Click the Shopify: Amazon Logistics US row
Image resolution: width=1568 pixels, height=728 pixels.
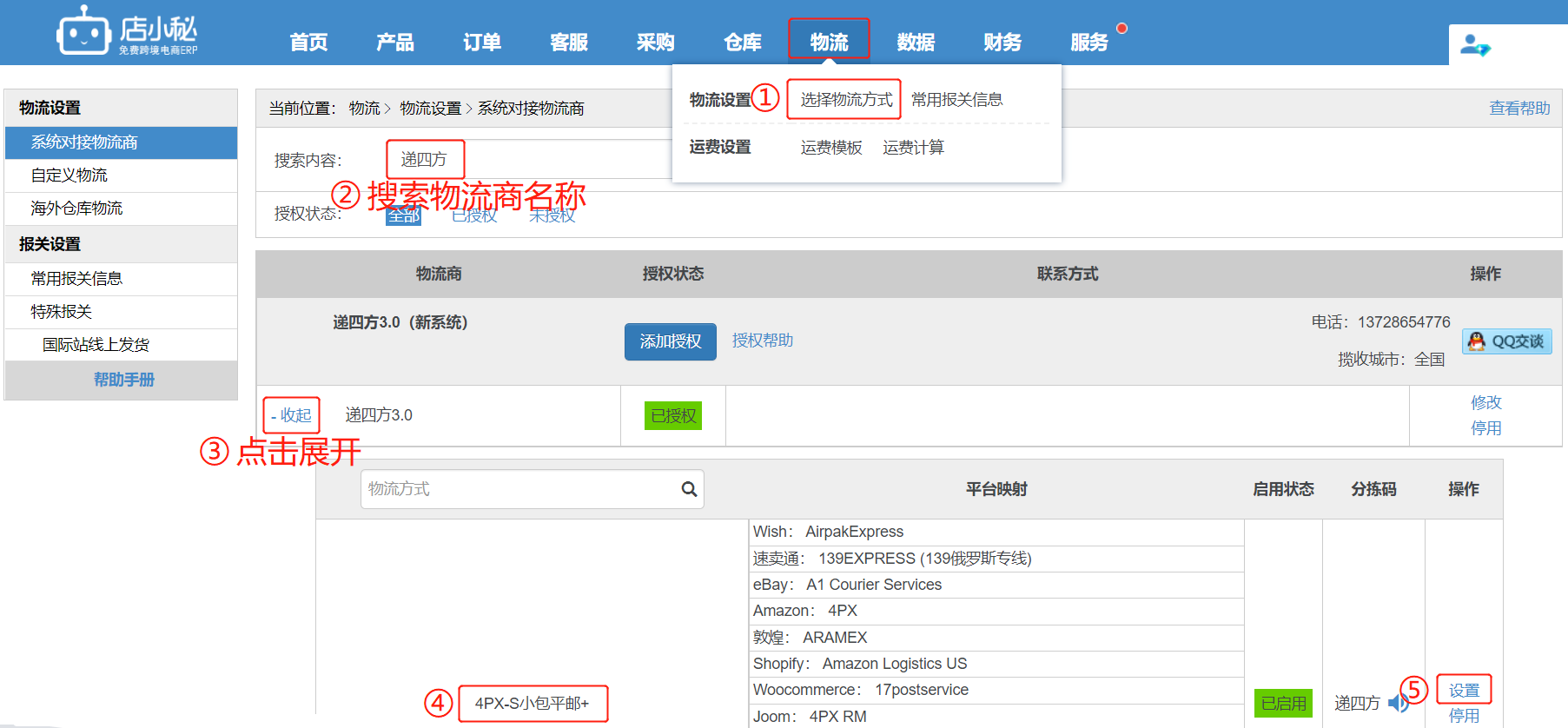tap(996, 664)
